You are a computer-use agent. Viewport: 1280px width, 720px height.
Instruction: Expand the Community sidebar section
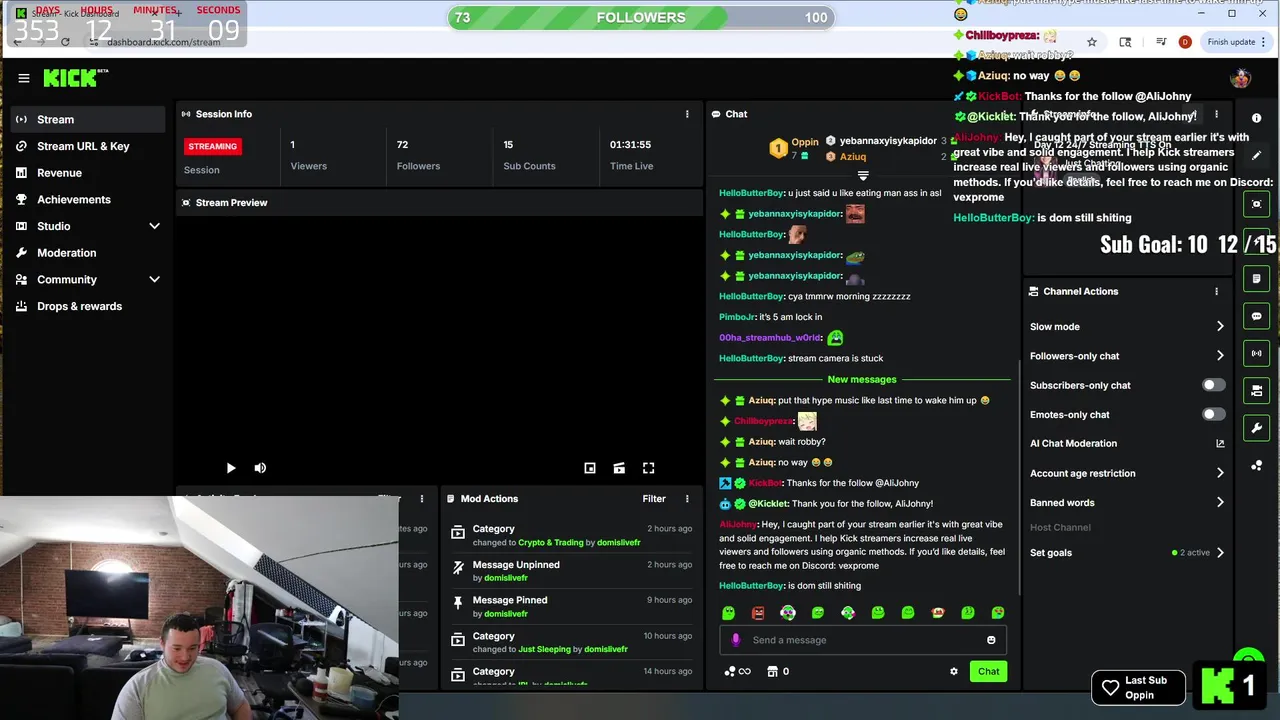[x=154, y=280]
